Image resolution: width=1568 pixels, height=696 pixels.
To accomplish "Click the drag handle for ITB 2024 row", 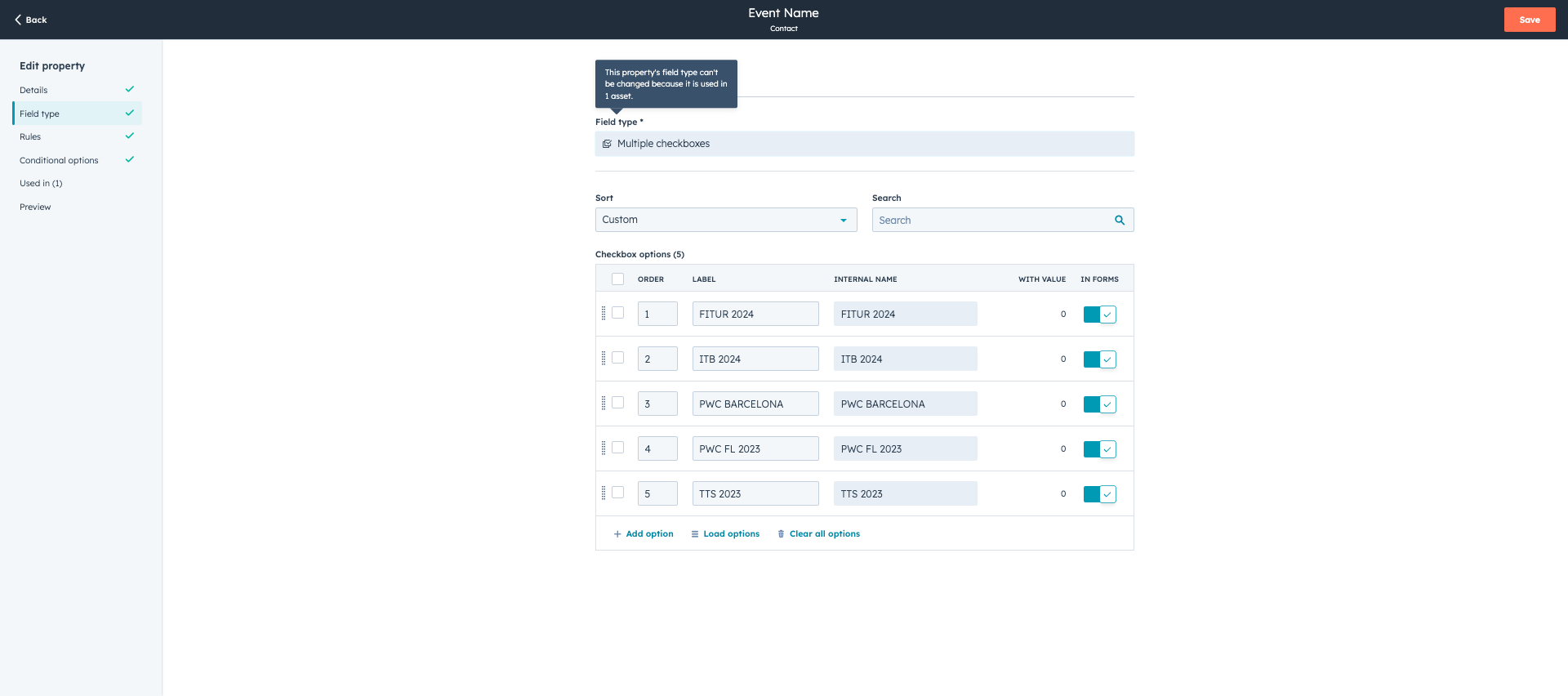I will pyautogui.click(x=604, y=358).
